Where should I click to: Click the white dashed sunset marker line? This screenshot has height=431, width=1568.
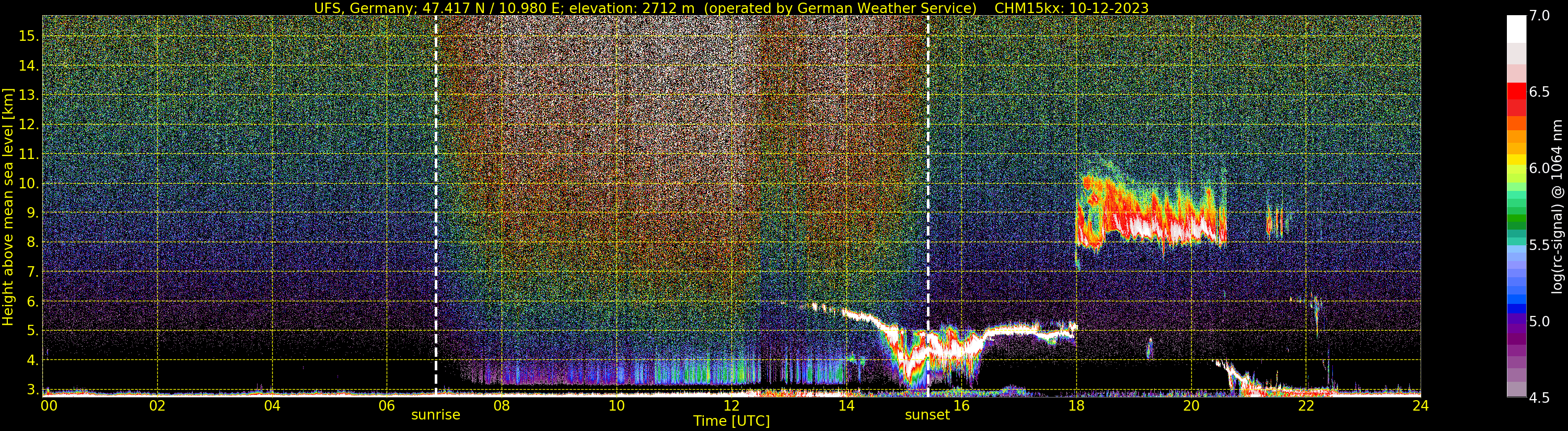[x=927, y=206]
